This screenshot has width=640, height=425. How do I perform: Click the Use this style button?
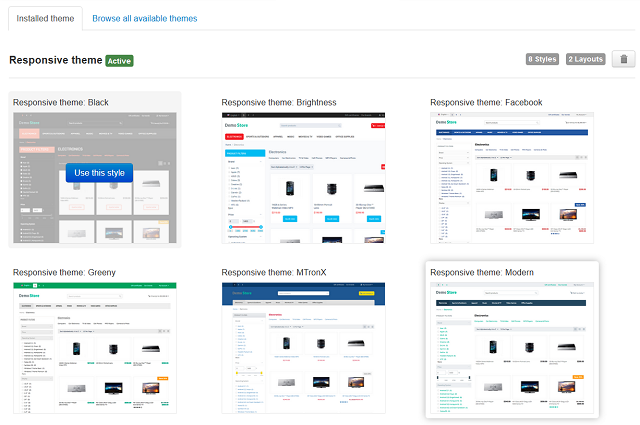coord(99,173)
